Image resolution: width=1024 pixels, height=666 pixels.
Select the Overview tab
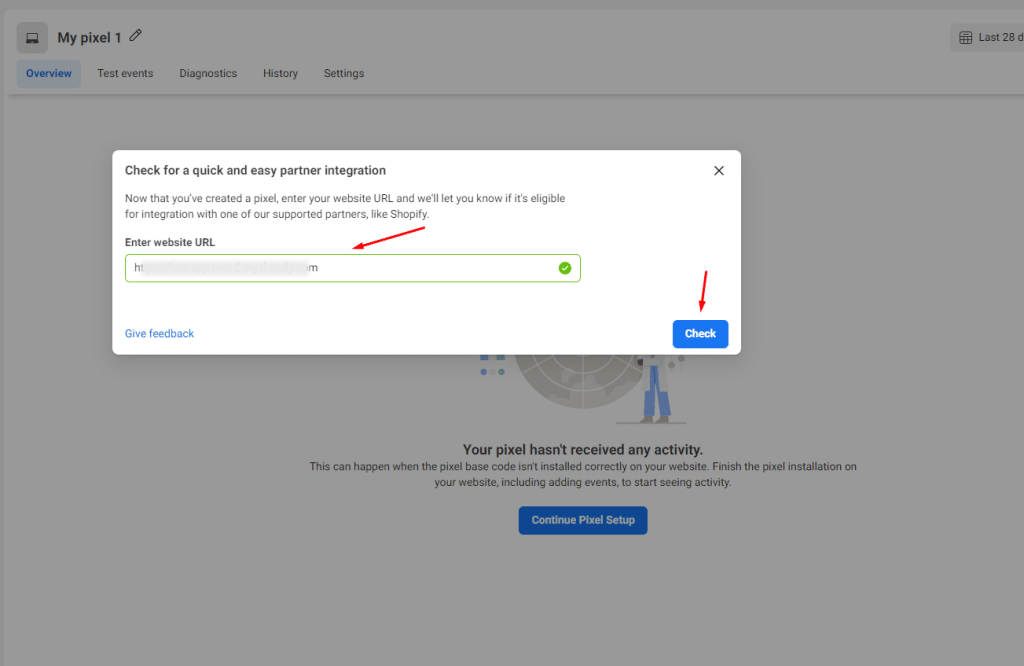click(x=48, y=73)
